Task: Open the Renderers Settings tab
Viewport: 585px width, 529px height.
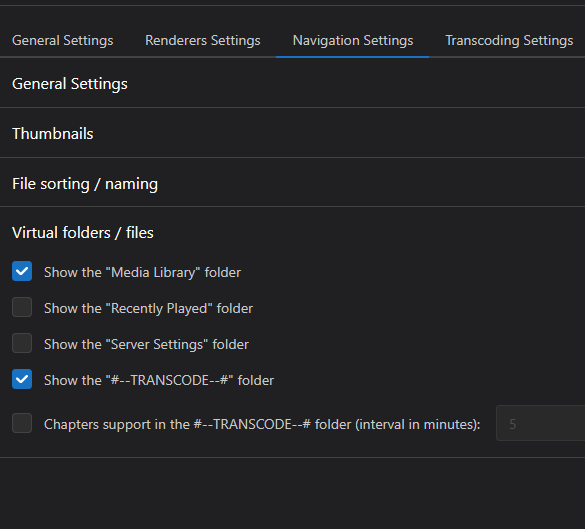Action: point(203,40)
